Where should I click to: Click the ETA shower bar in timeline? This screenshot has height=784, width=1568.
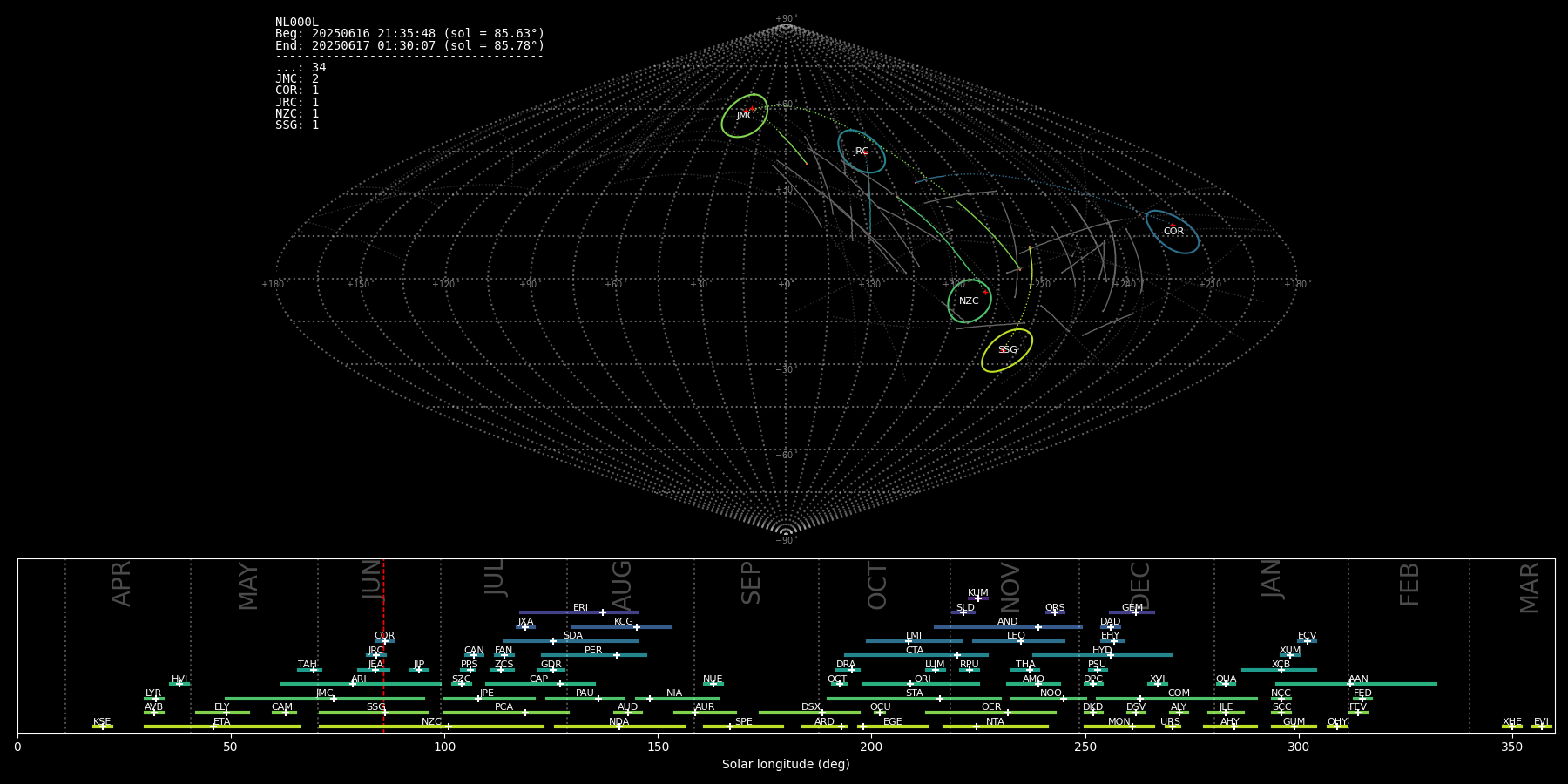pyautogui.click(x=222, y=727)
